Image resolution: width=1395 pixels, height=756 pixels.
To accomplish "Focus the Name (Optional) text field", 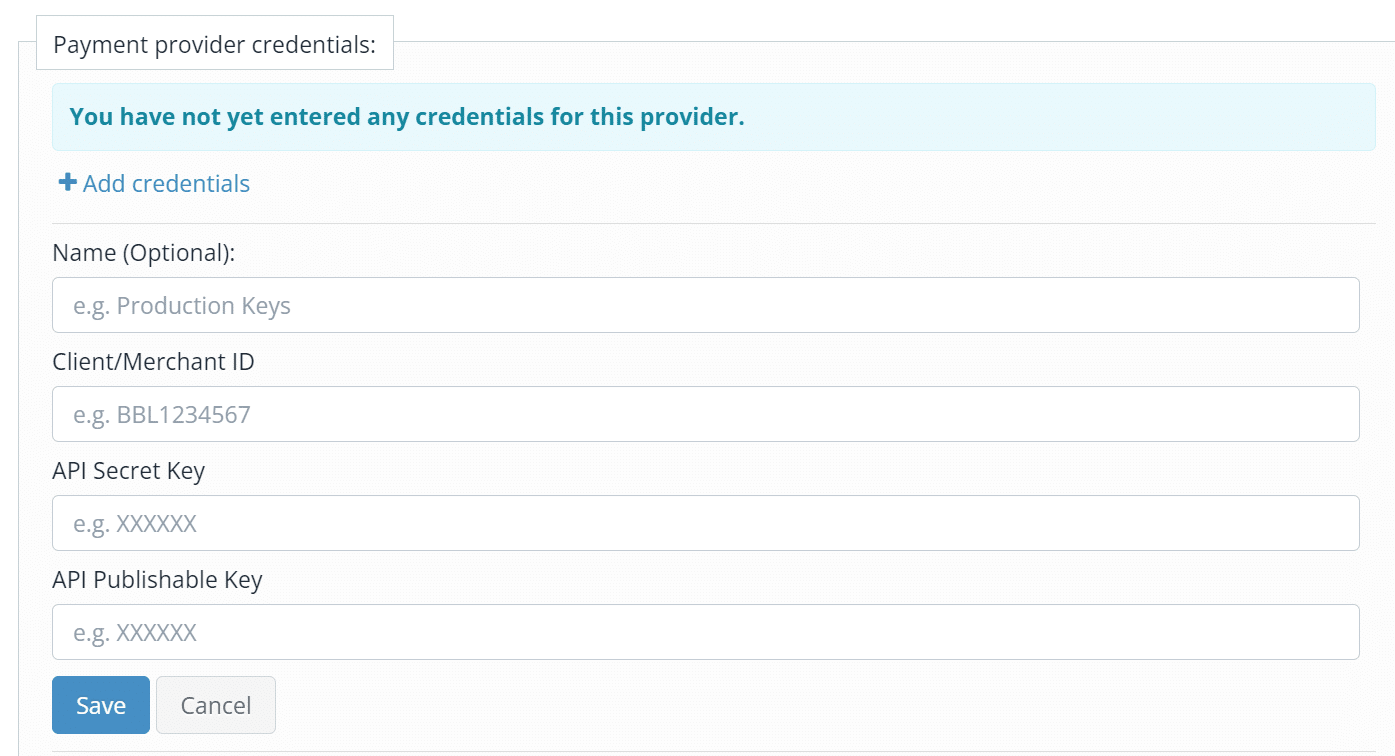I will click(706, 305).
